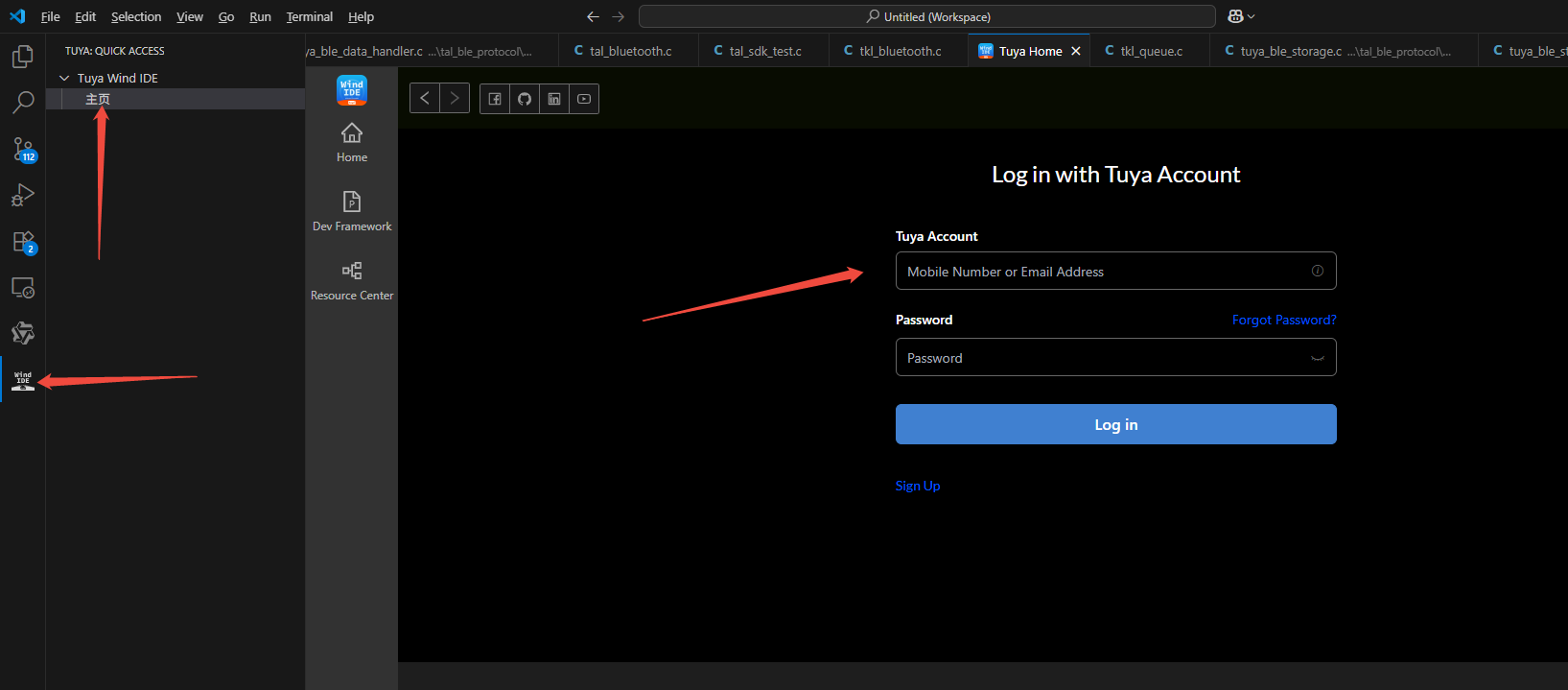Screen dimensions: 1568x690
Task: Go to Home in Tuya sidebar
Action: (352, 143)
